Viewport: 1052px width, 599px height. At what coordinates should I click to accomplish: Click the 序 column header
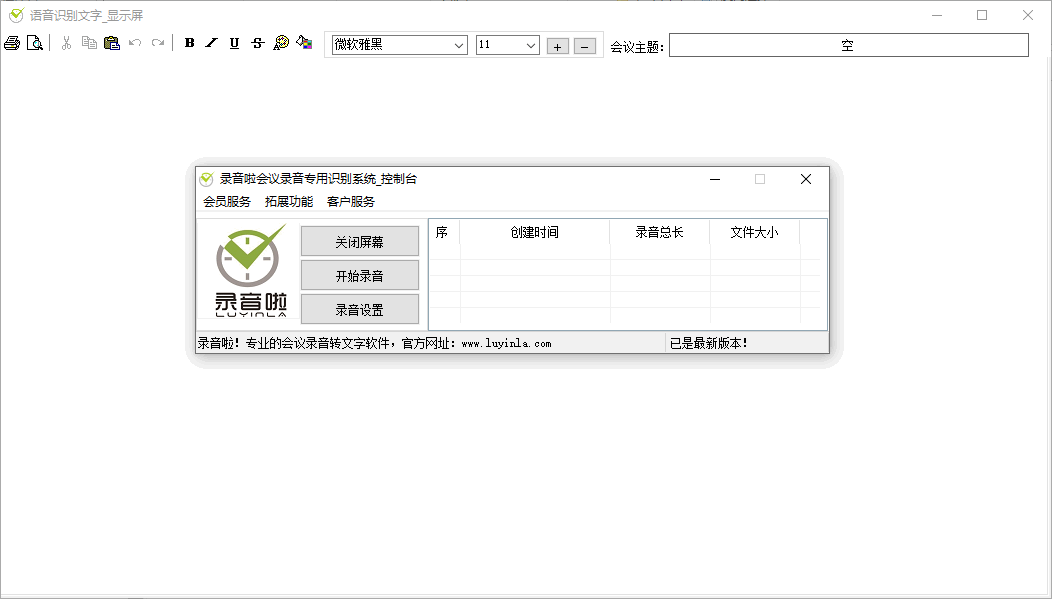(444, 232)
